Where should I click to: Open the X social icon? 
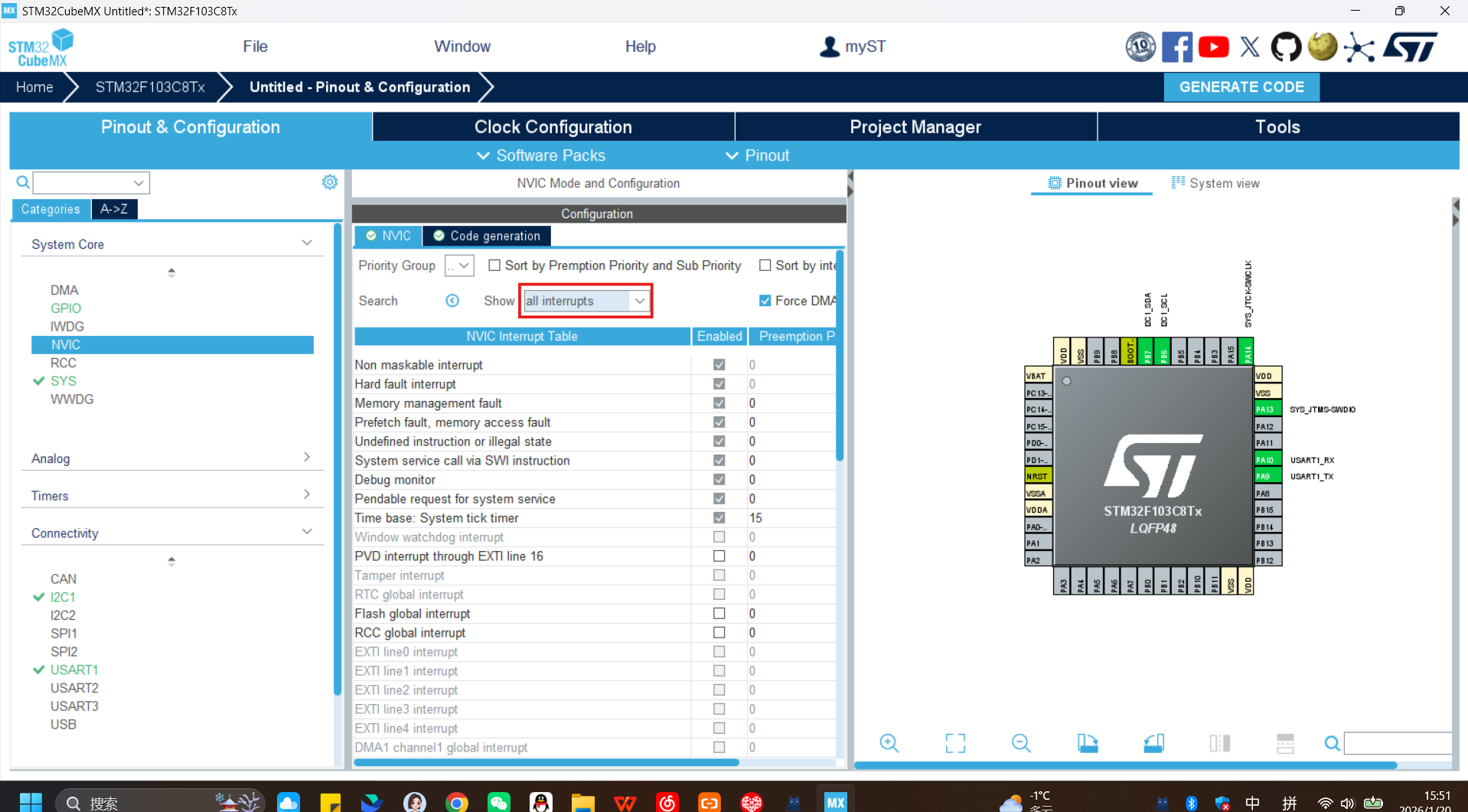click(x=1250, y=47)
